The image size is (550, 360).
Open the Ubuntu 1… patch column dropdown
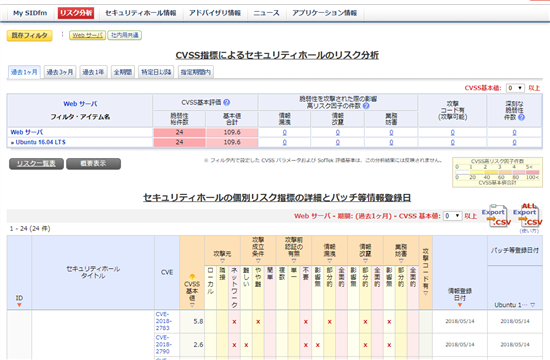[532, 305]
